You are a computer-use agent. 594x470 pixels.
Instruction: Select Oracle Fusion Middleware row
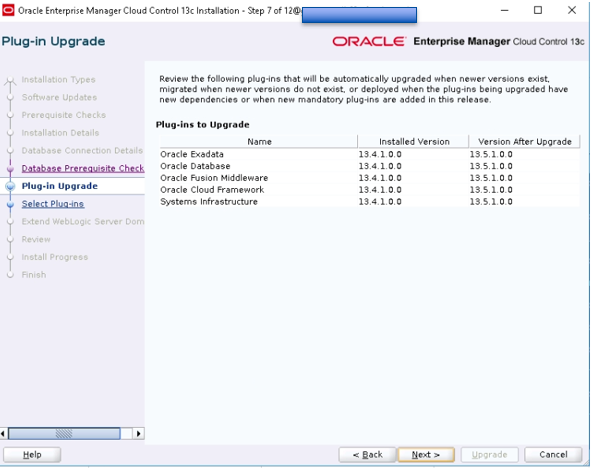pos(369,178)
